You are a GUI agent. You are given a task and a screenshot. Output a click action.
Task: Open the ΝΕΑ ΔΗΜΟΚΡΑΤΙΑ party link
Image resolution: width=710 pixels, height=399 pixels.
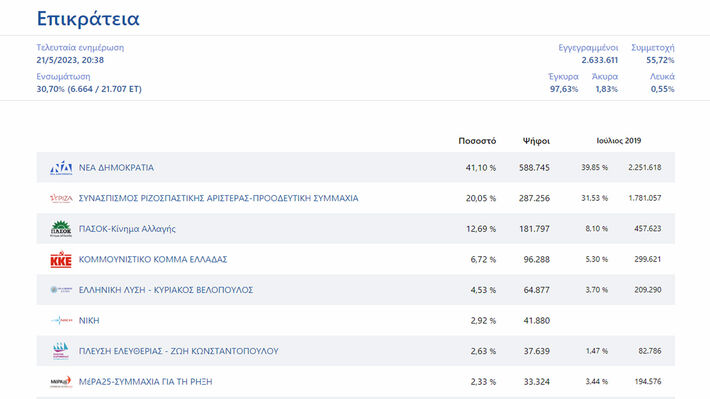[116, 168]
